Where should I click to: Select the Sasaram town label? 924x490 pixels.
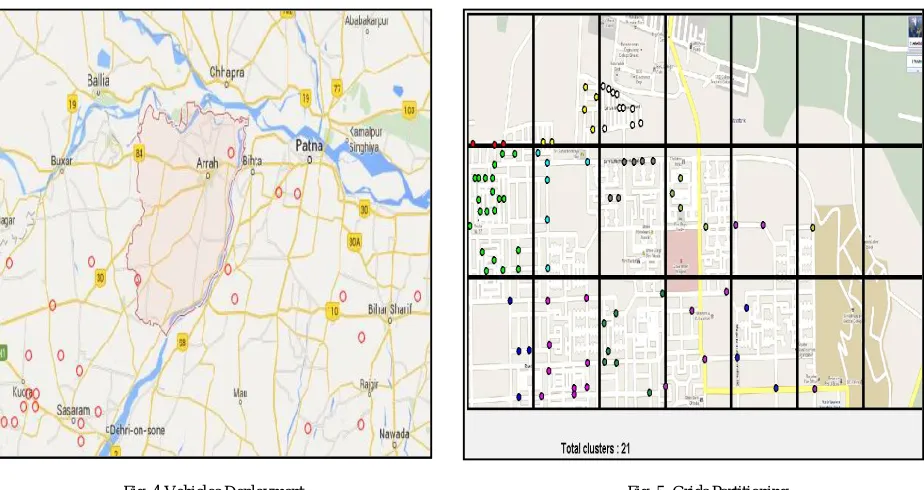point(73,410)
